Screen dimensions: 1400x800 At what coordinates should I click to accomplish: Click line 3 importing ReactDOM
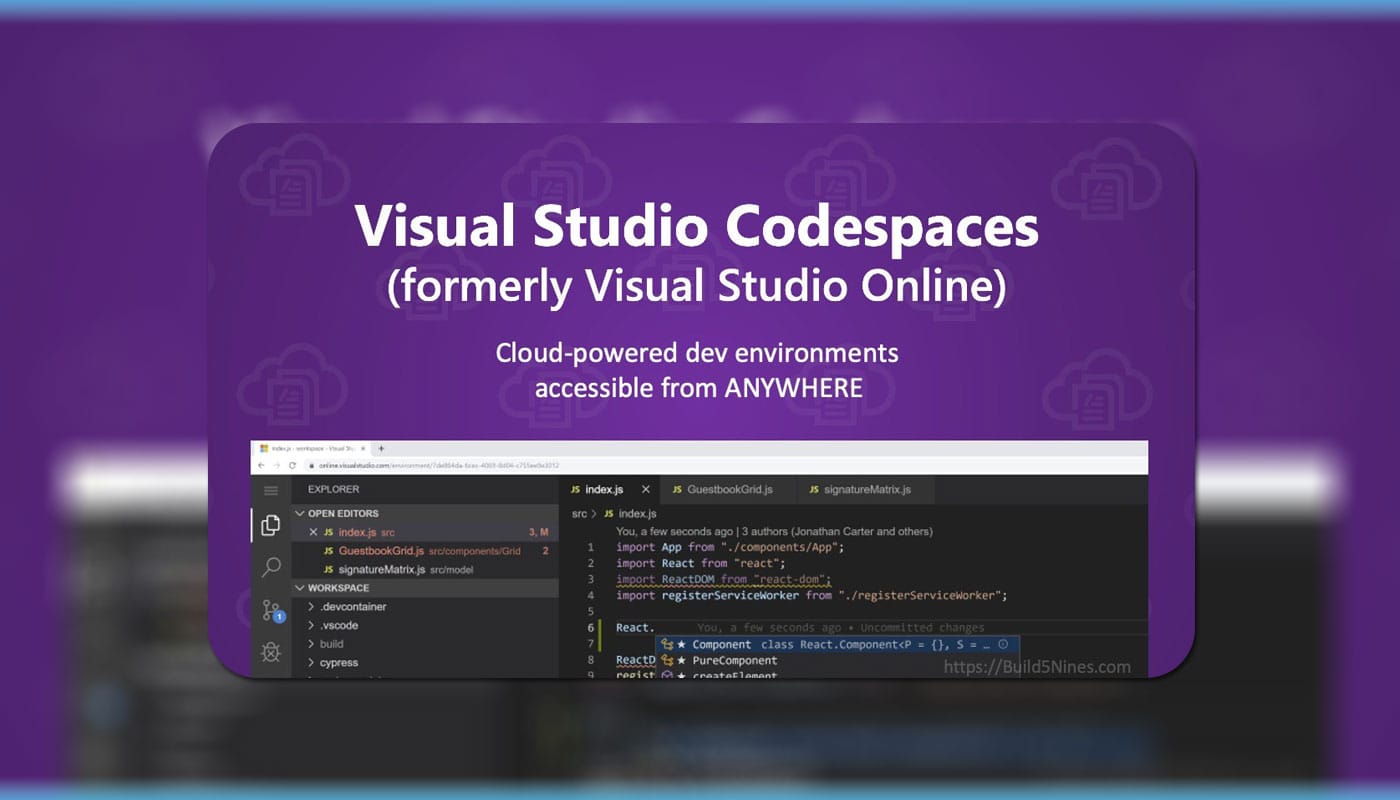click(724, 579)
